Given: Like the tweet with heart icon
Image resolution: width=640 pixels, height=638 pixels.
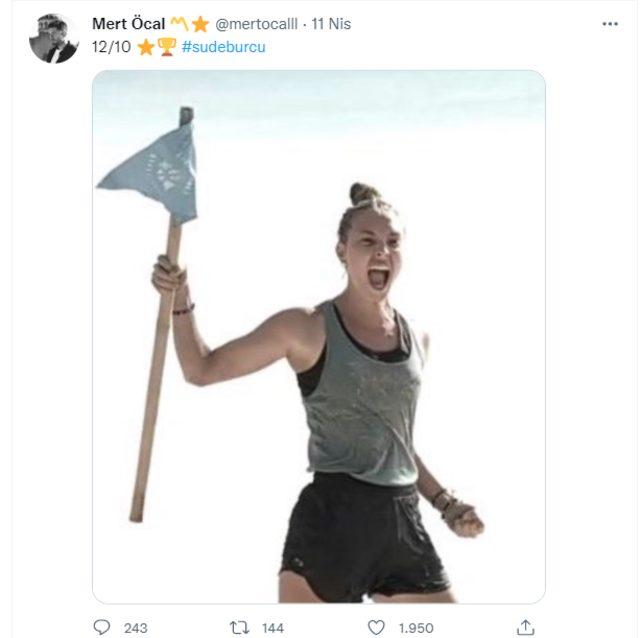Looking at the screenshot, I should coord(376,627).
